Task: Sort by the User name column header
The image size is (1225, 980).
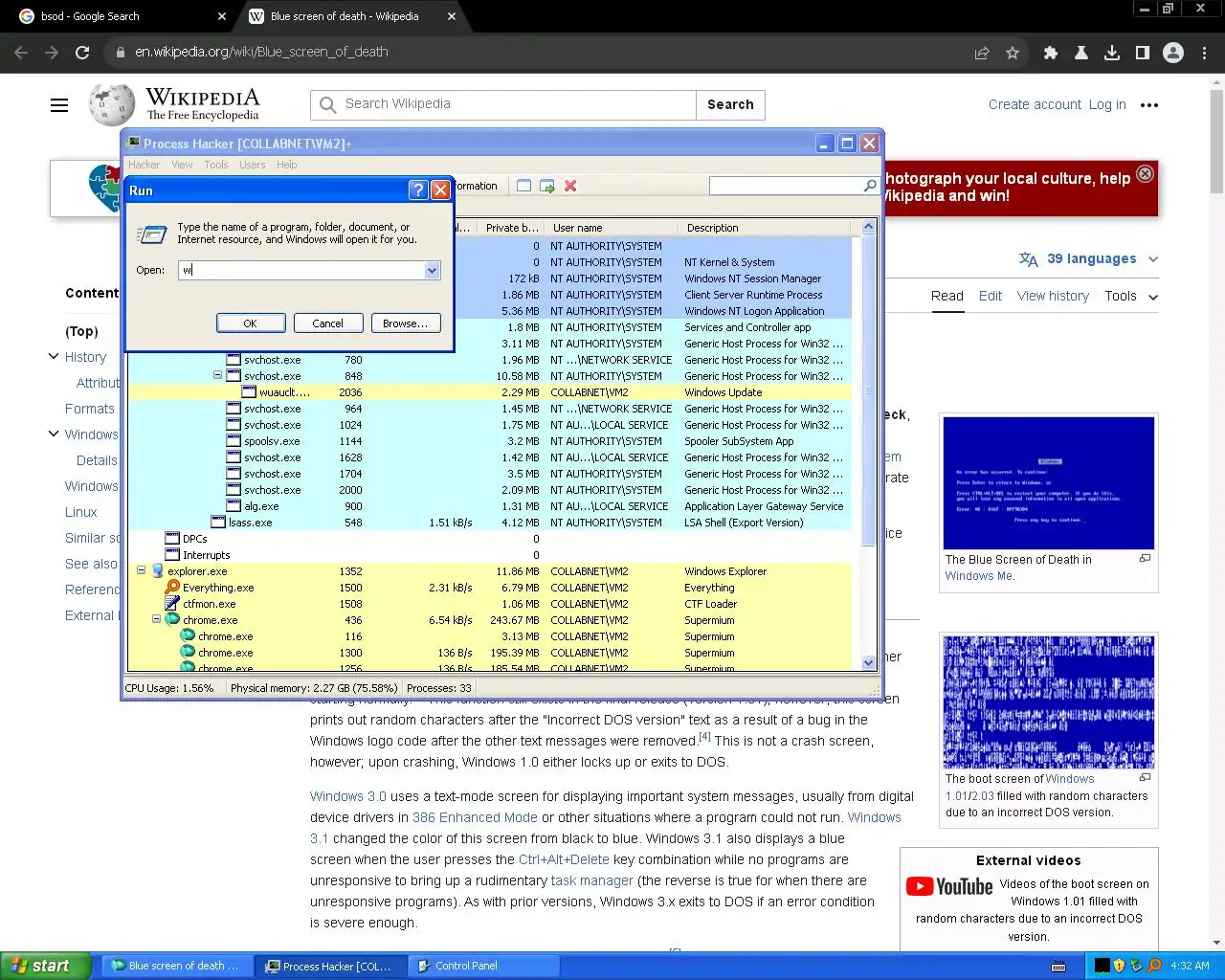Action: [x=612, y=228]
